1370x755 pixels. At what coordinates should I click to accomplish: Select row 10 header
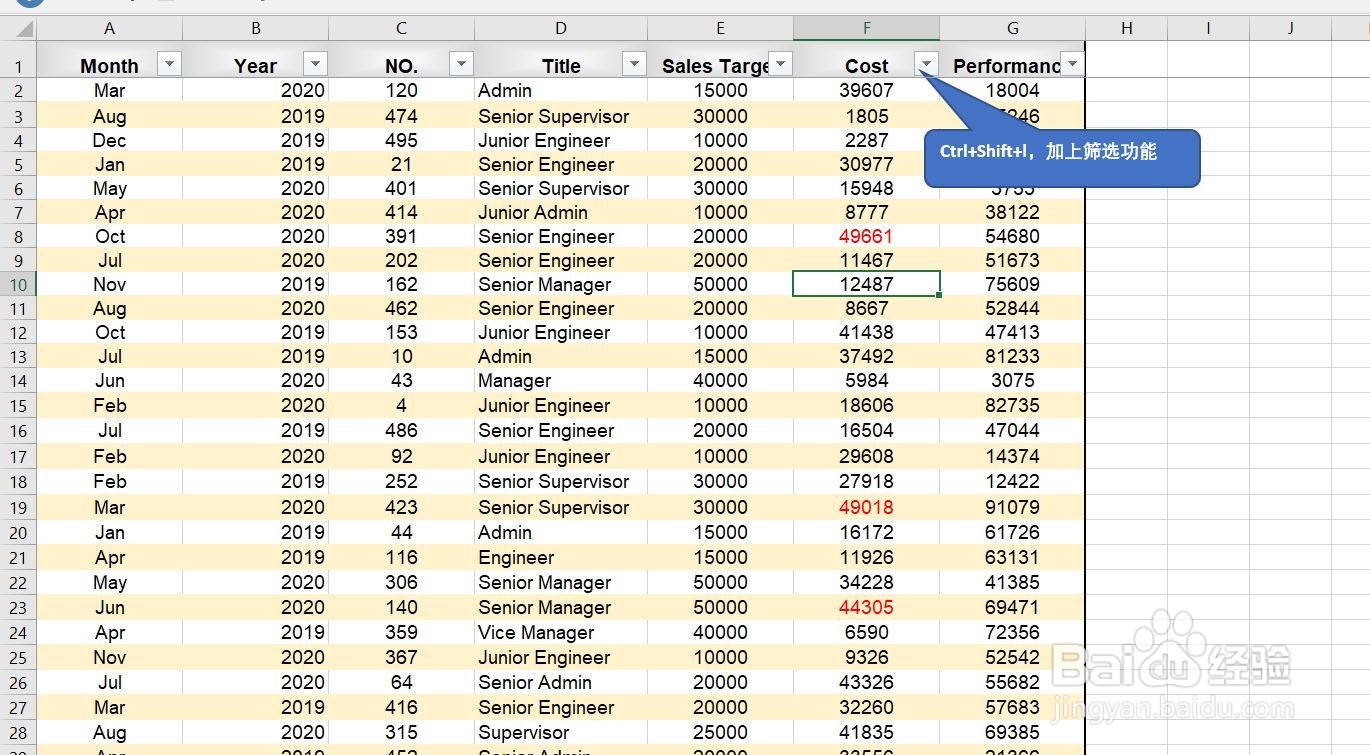pos(18,284)
